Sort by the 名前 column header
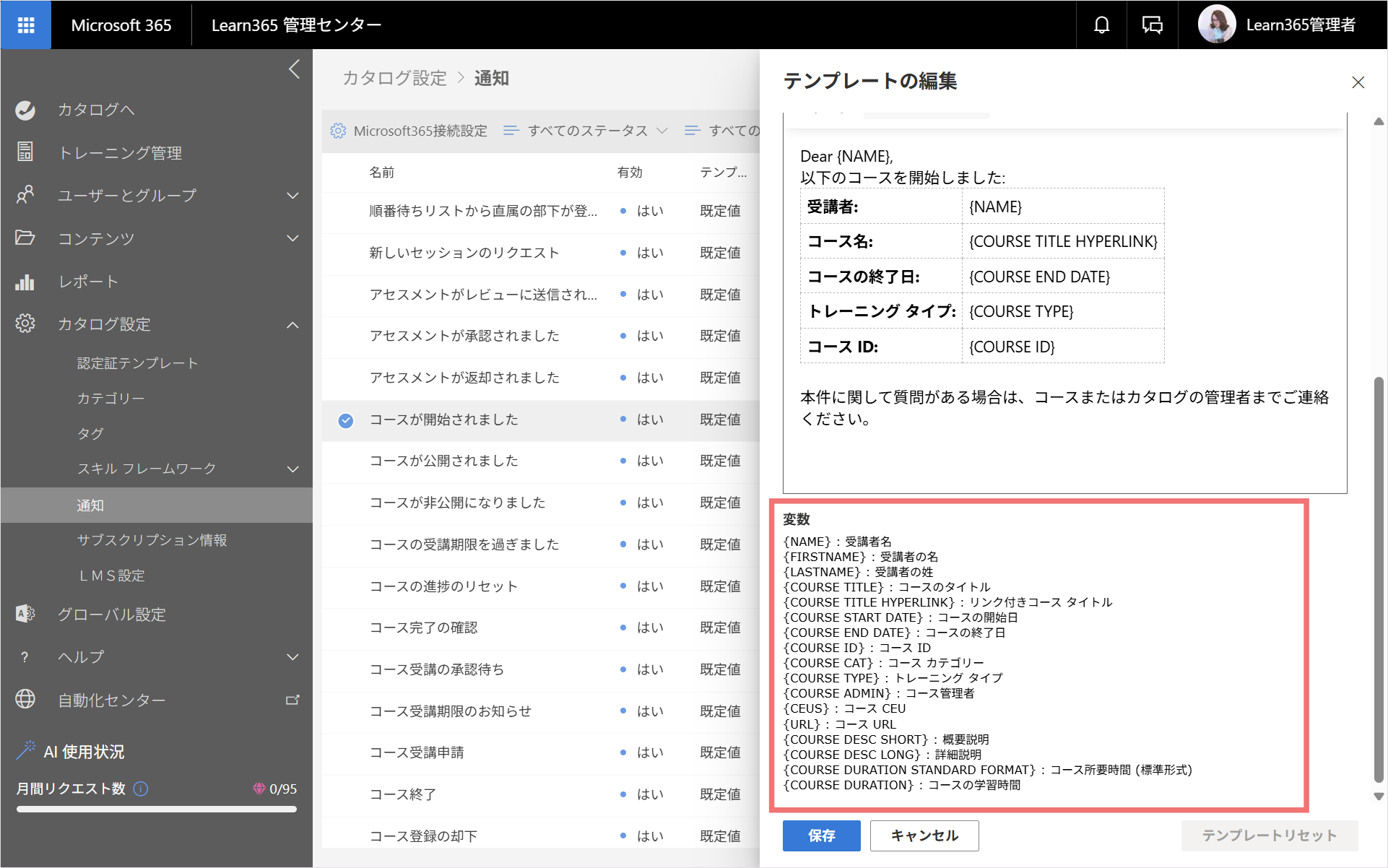Image resolution: width=1388 pixels, height=868 pixels. coord(382,172)
